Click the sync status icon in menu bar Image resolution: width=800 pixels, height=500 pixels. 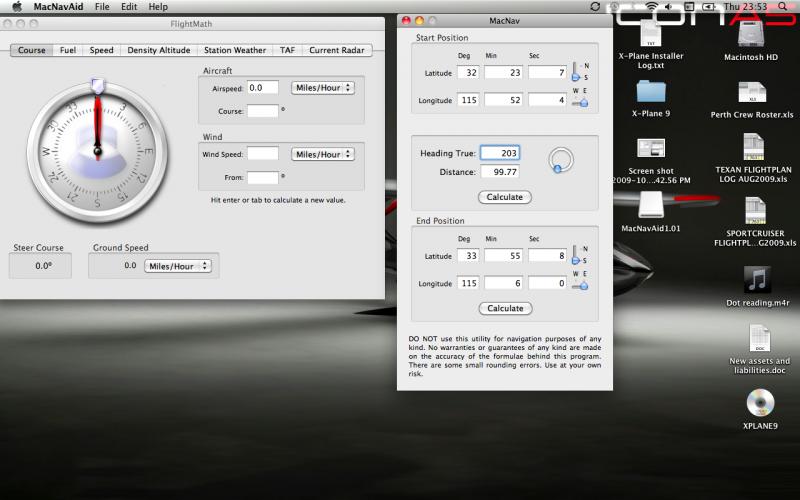pyautogui.click(x=594, y=7)
